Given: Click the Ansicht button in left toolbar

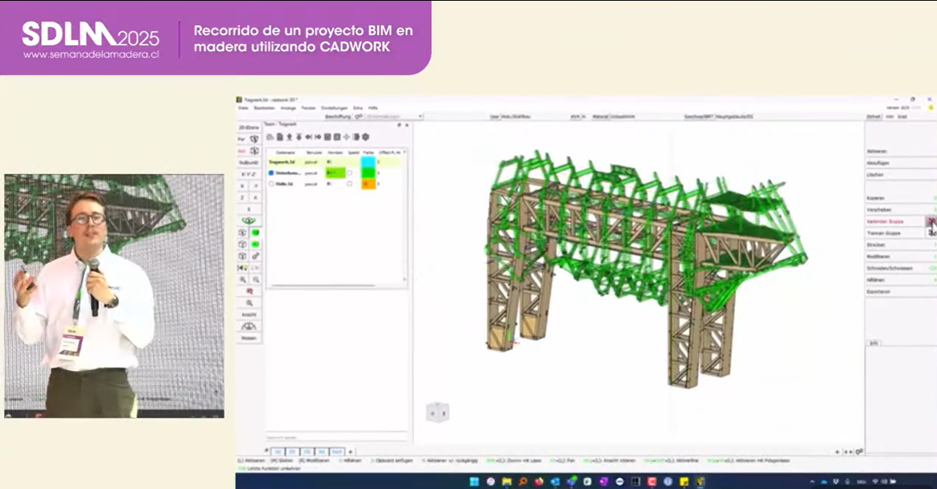Looking at the screenshot, I should coord(248,314).
